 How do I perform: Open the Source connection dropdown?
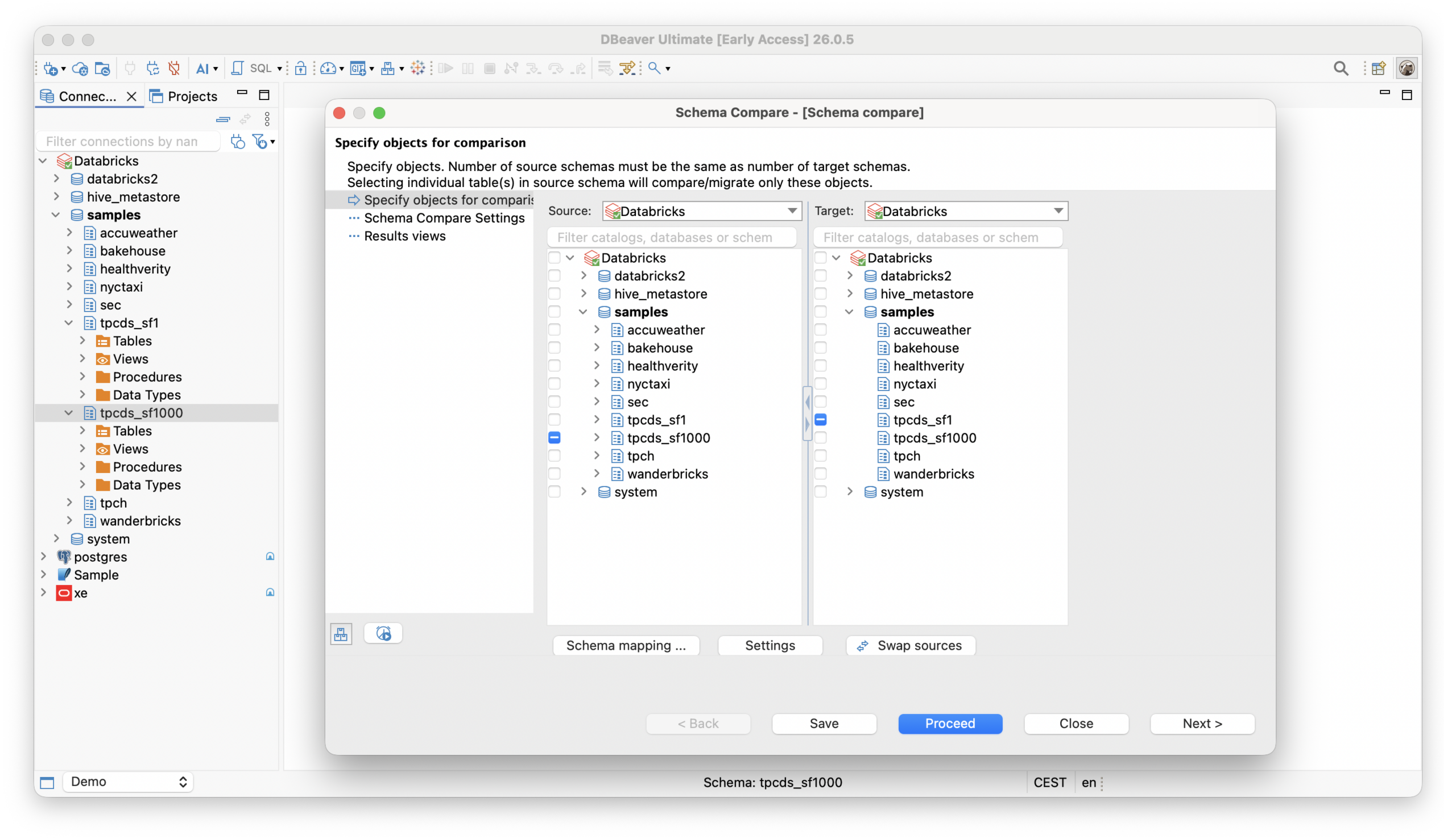701,211
